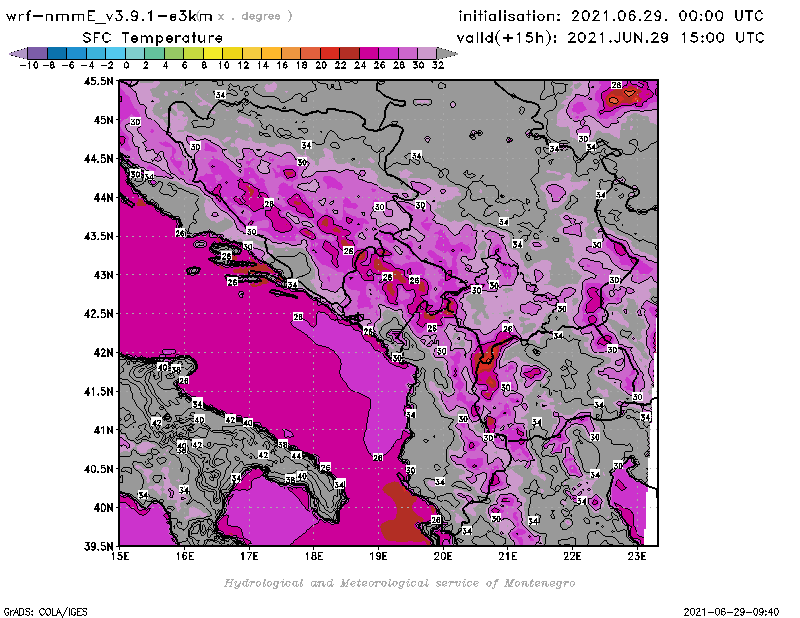This screenshot has height=618, width=800.
Task: Click the '16E' longitude label
Action: coord(185,556)
